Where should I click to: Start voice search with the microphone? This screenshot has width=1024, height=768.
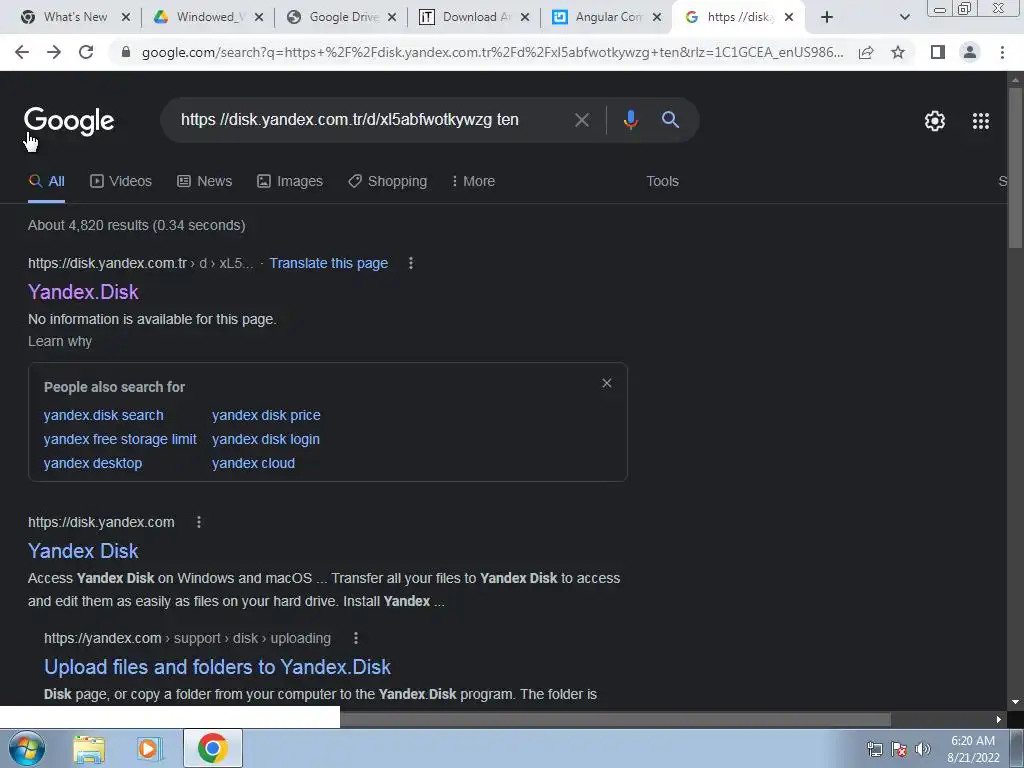click(630, 120)
